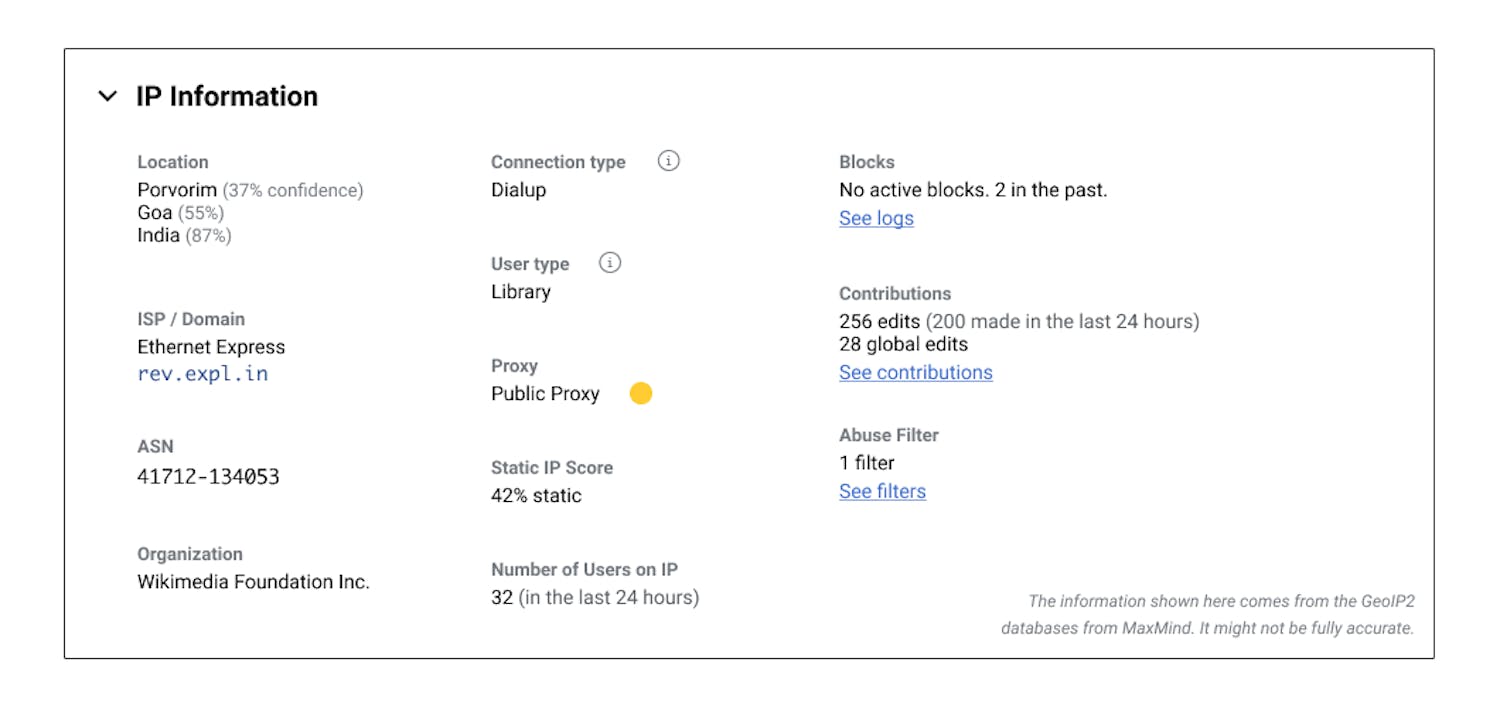Click the Connection type info icon

coord(669,161)
